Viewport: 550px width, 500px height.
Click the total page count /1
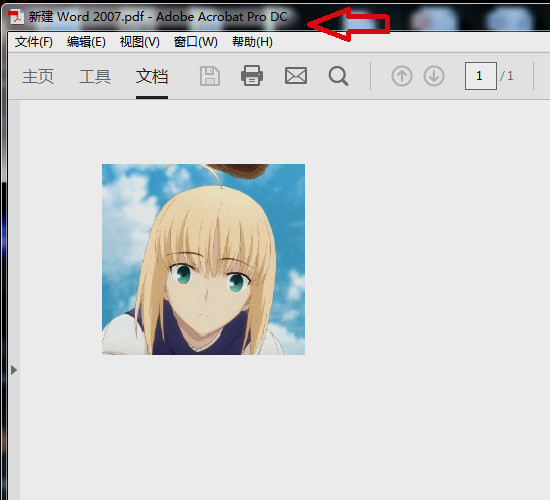[507, 76]
